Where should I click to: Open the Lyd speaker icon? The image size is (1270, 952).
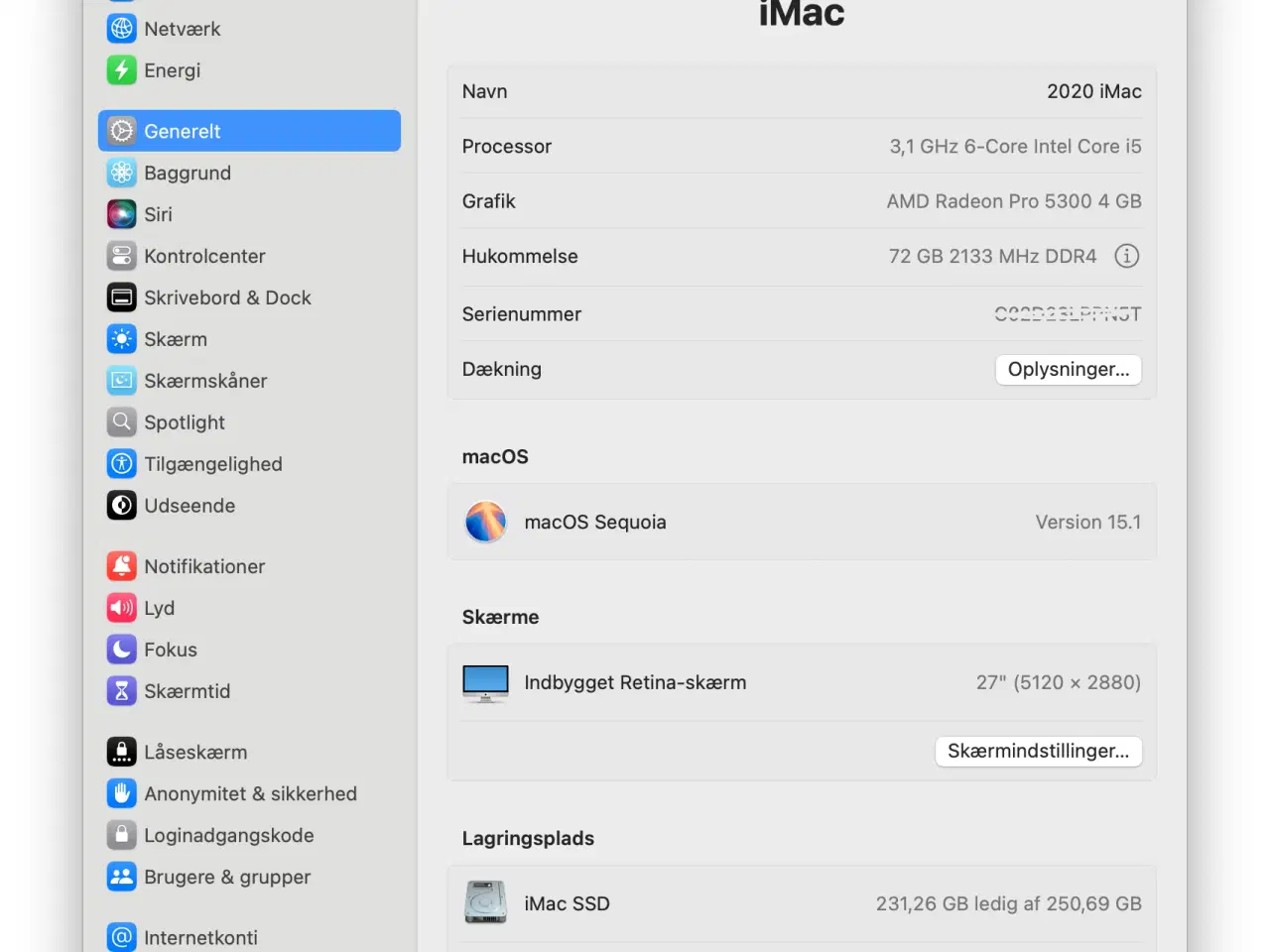pyautogui.click(x=121, y=608)
